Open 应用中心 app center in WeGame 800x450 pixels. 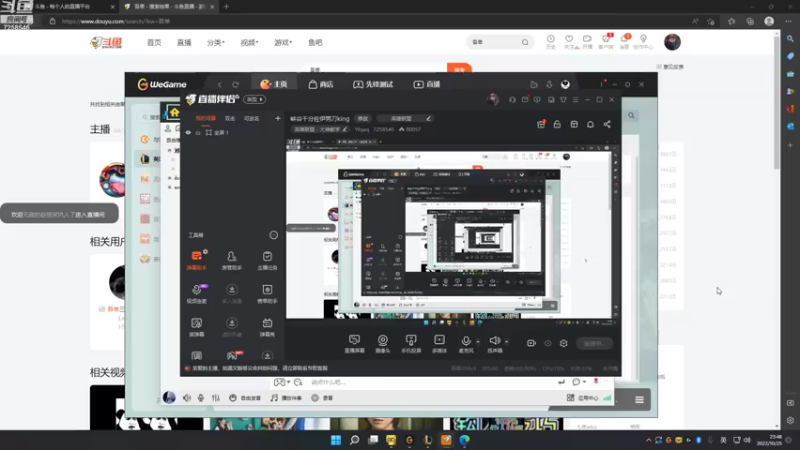point(583,398)
